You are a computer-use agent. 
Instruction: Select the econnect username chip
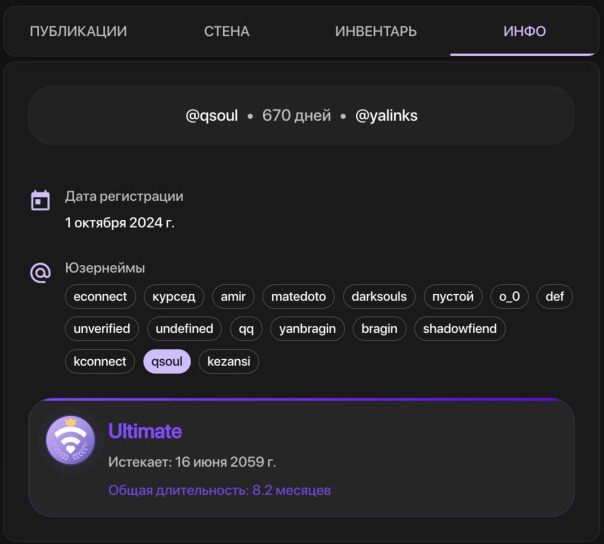tap(100, 296)
